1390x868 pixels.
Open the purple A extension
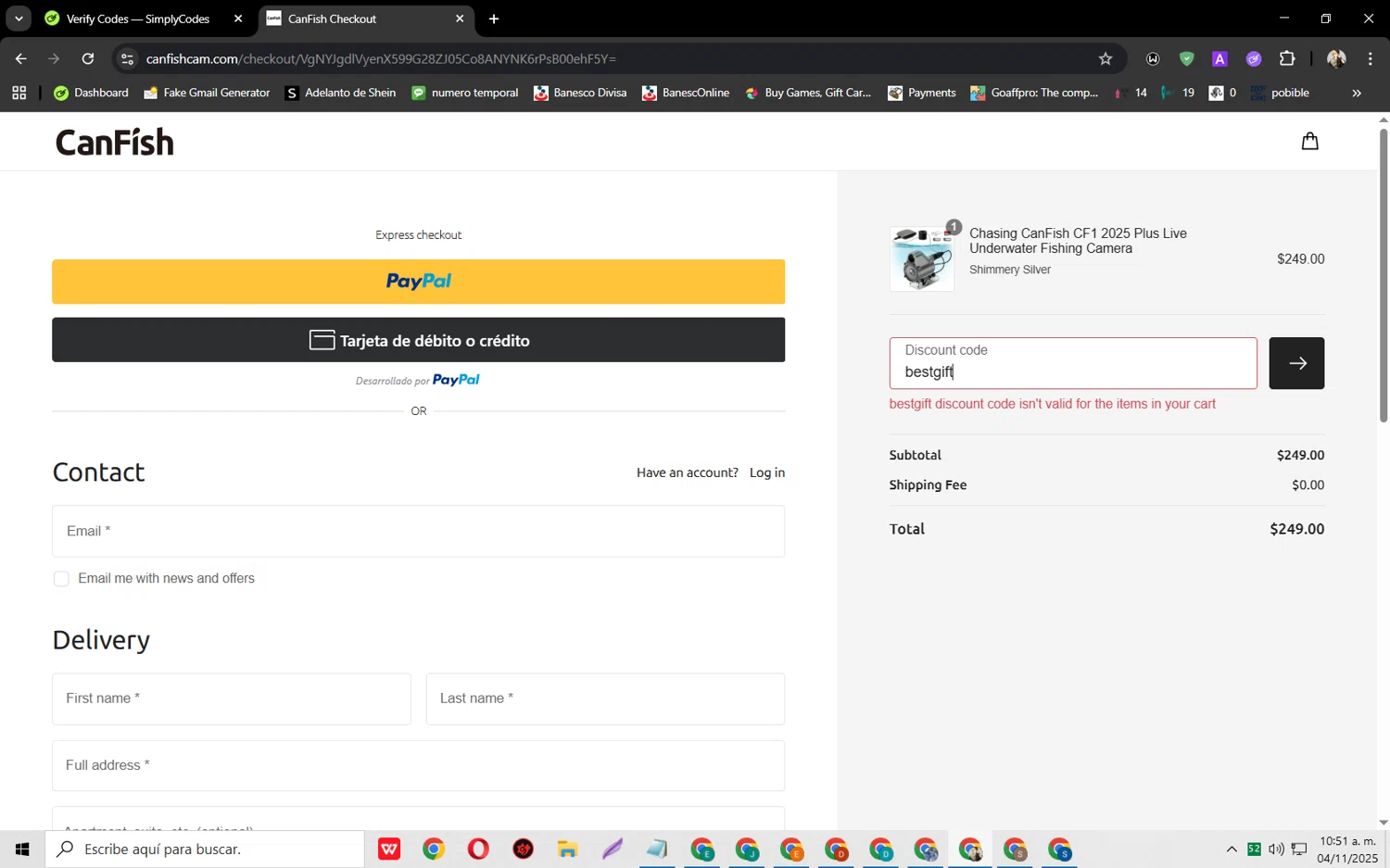click(1219, 58)
